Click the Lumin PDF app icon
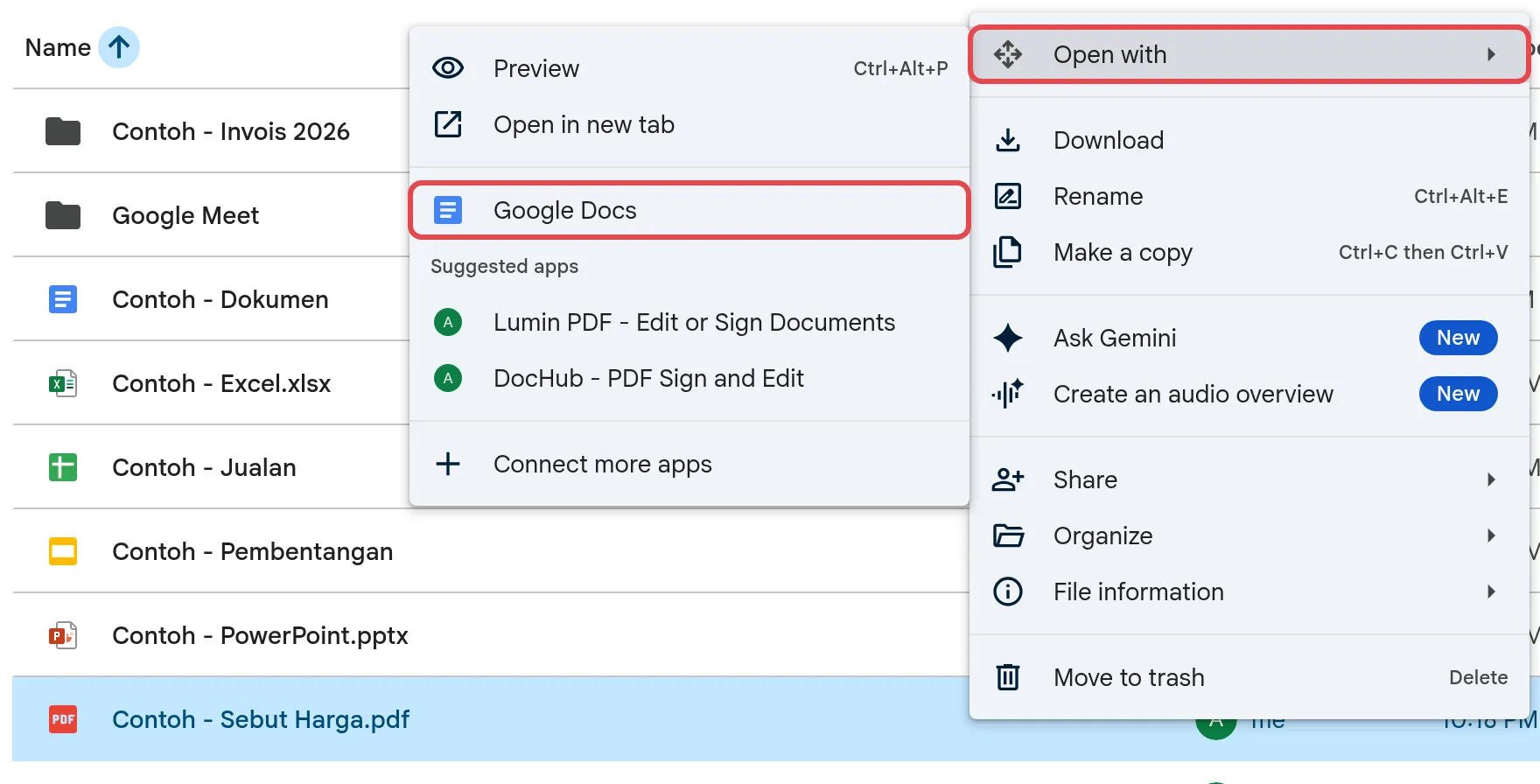 point(448,322)
